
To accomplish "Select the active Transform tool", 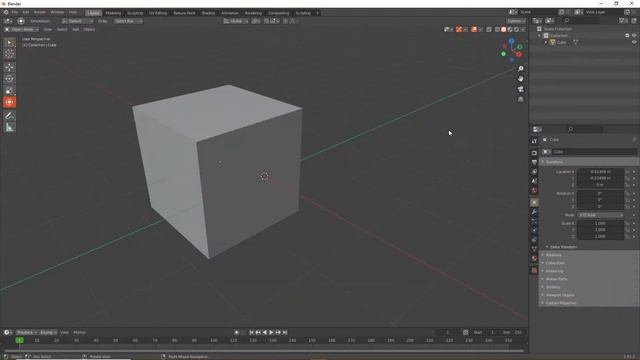I will (x=9, y=102).
